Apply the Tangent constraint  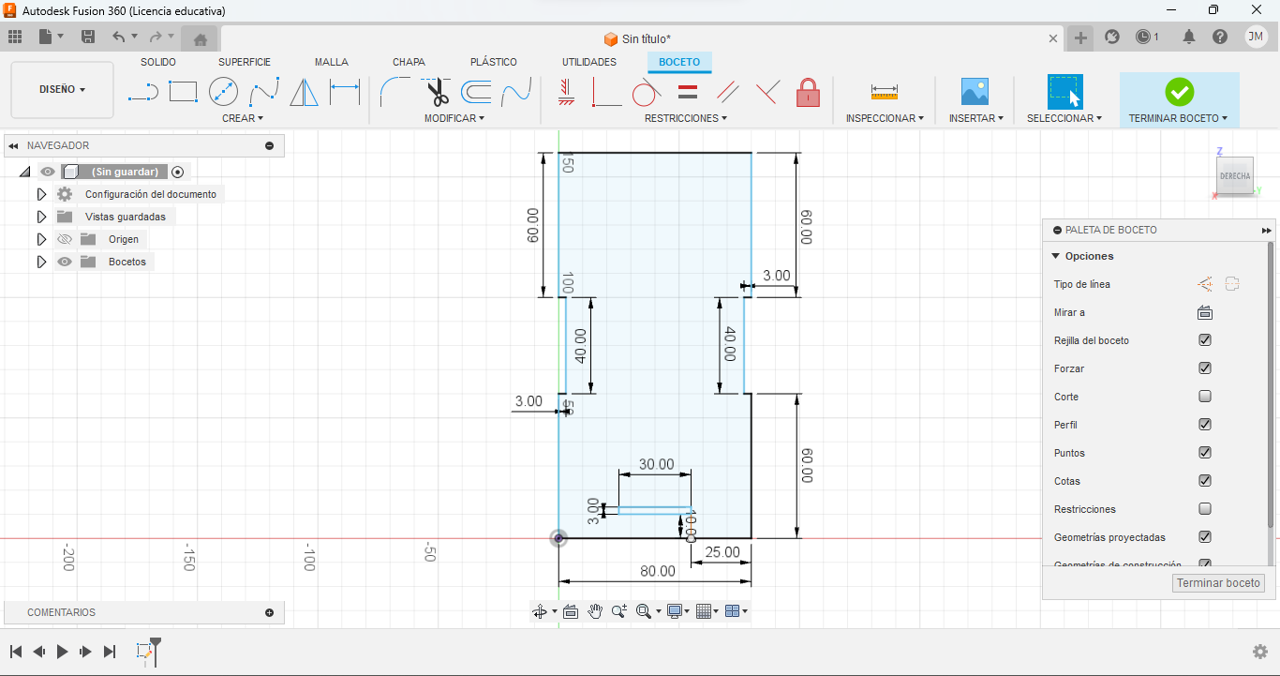(x=646, y=93)
